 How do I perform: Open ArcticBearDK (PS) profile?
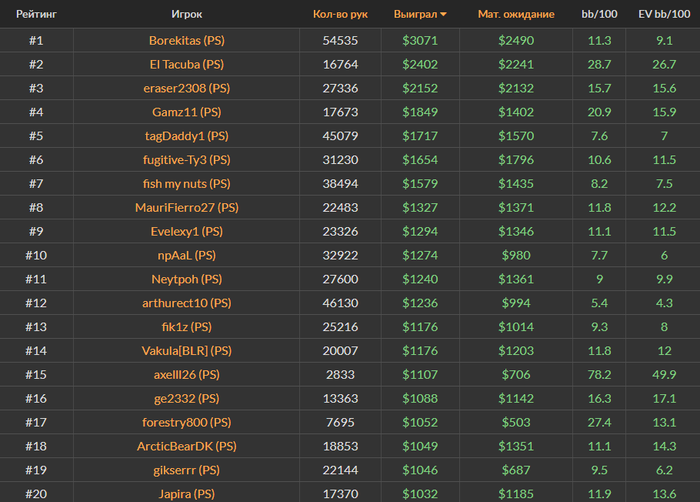[187, 446]
